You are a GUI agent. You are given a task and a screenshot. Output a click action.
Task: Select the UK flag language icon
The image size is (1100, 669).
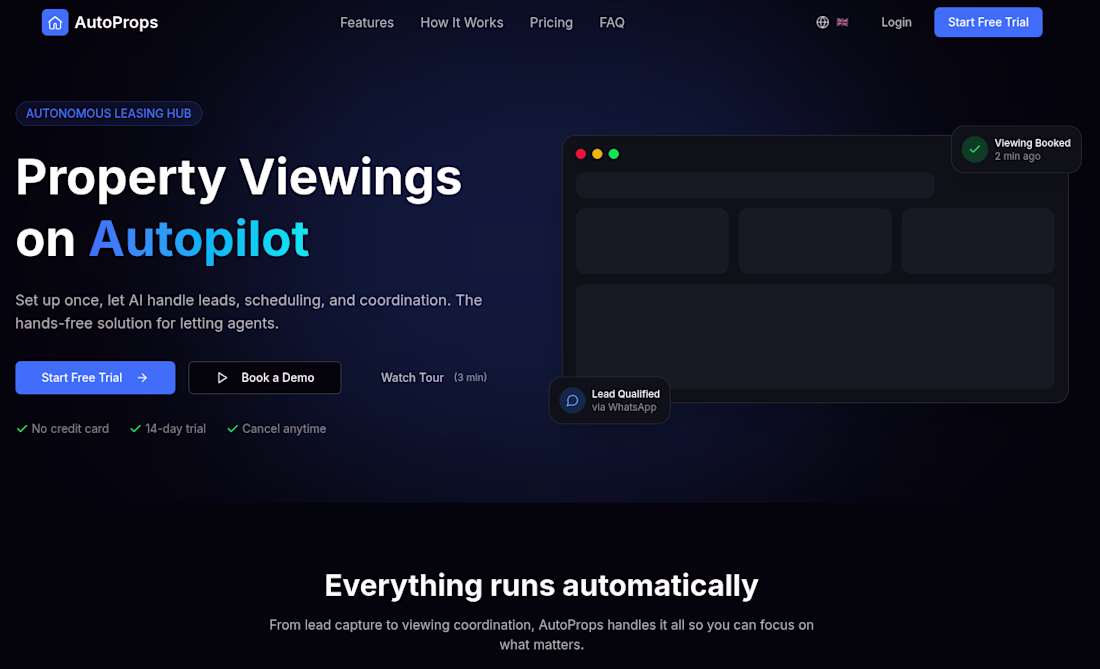843,22
